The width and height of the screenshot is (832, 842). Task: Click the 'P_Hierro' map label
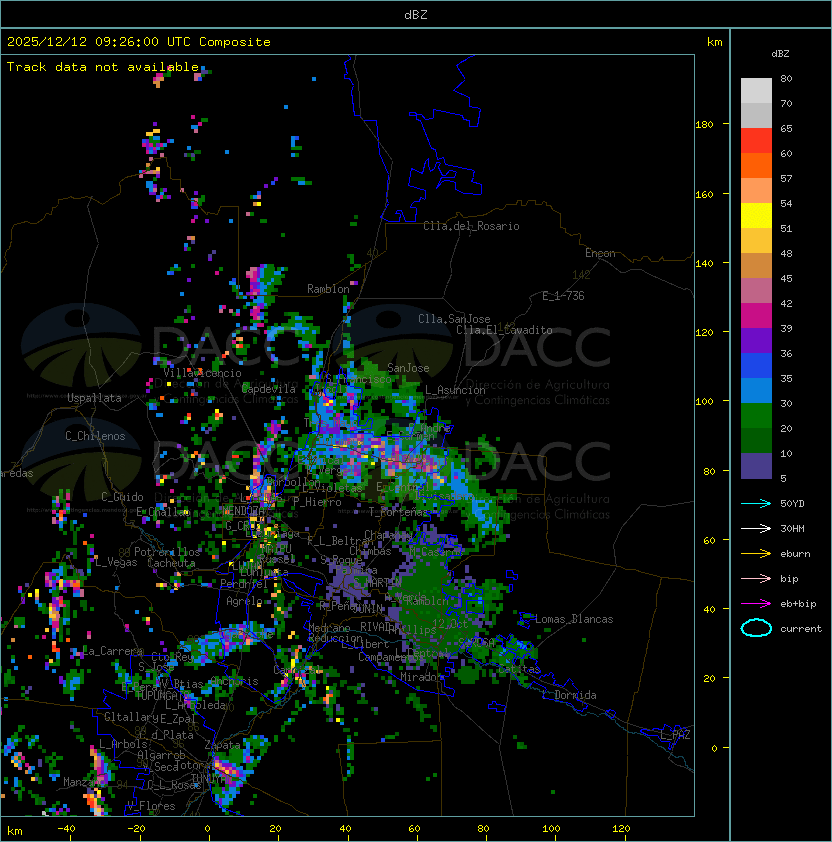tap(317, 502)
